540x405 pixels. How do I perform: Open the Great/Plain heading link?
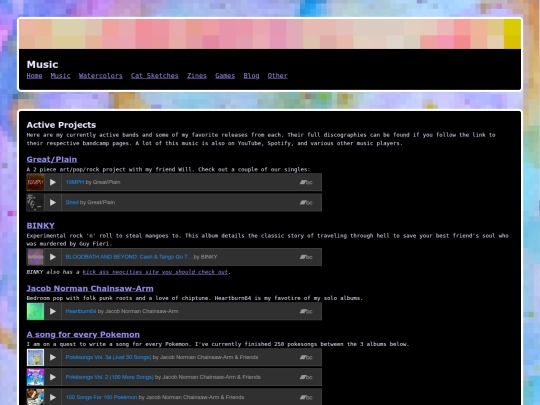52,159
